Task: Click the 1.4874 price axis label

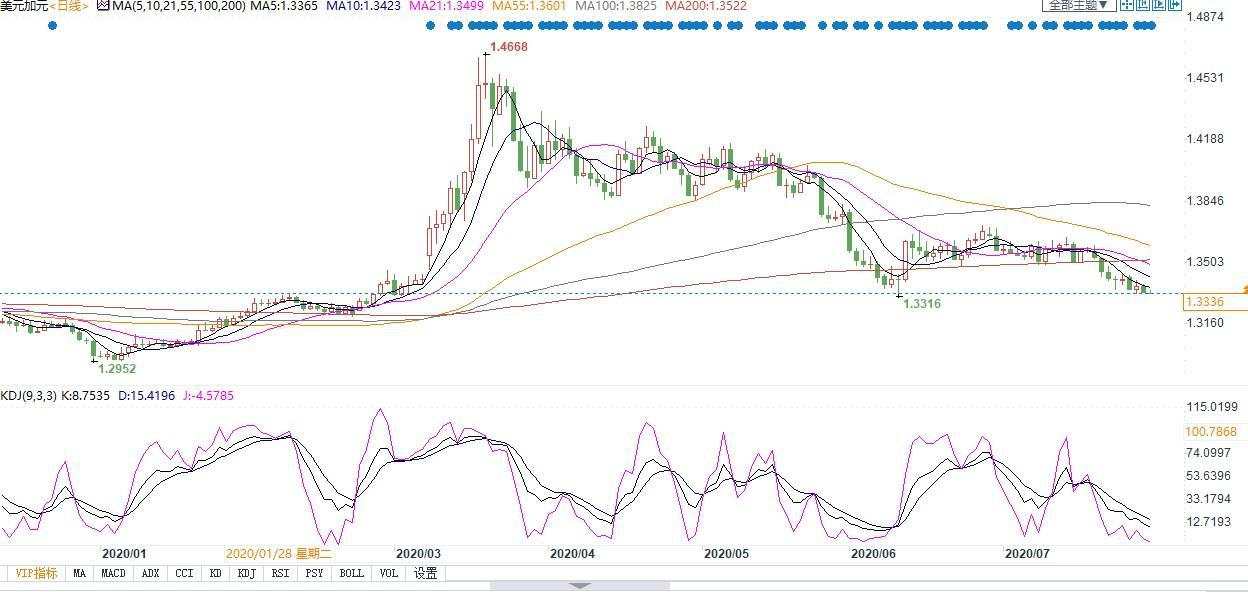Action: click(1204, 17)
